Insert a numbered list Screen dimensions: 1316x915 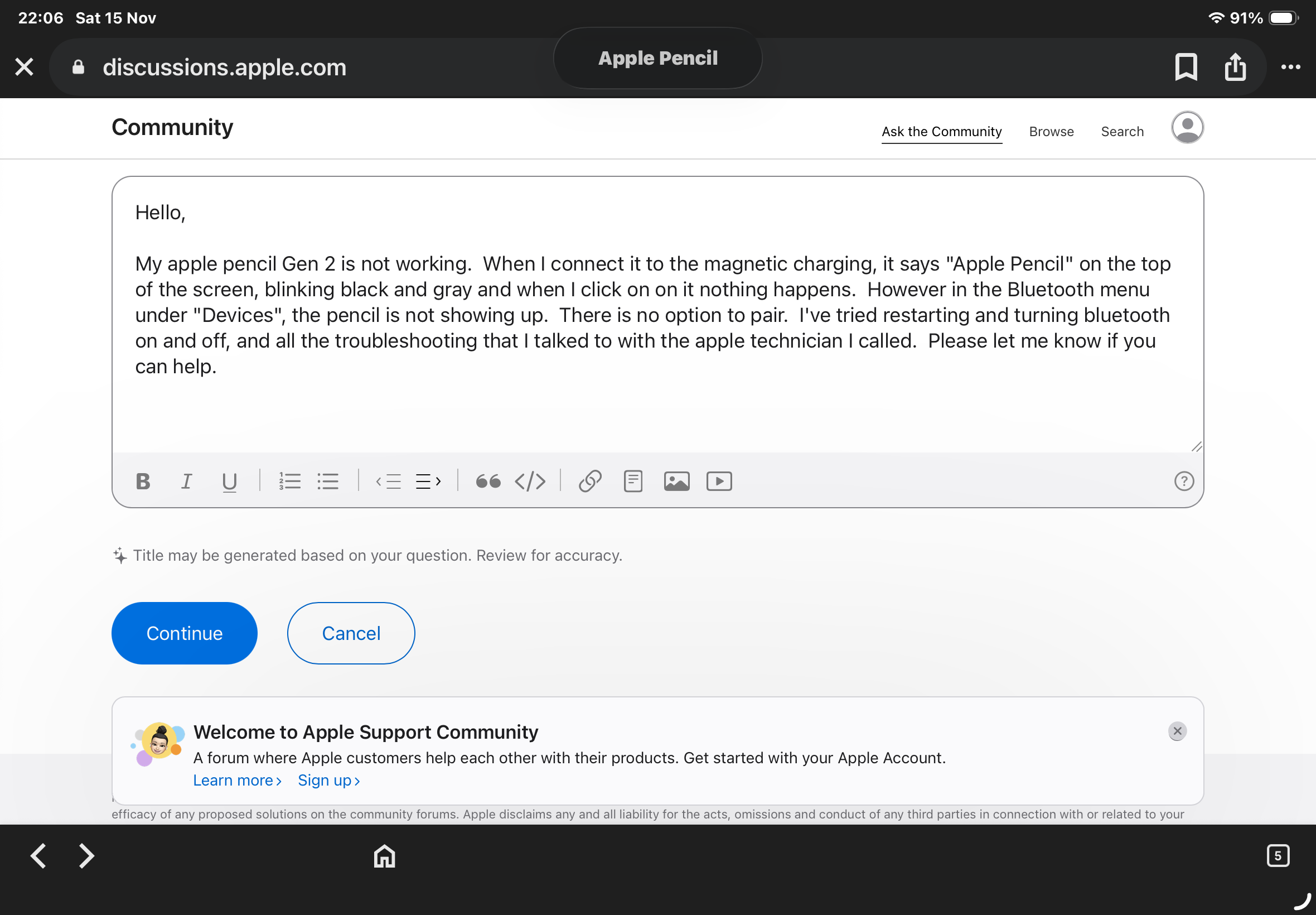click(290, 481)
